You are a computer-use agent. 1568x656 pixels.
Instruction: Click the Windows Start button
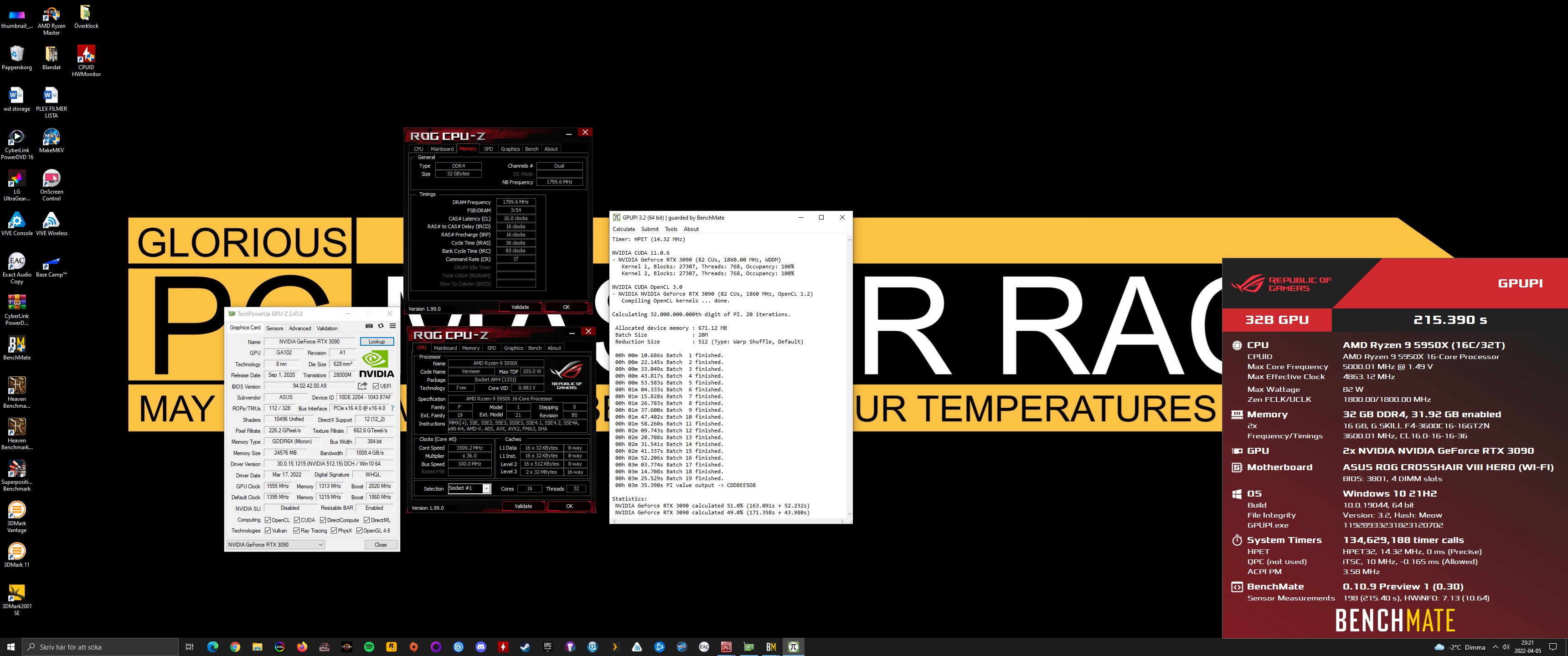pos(10,647)
